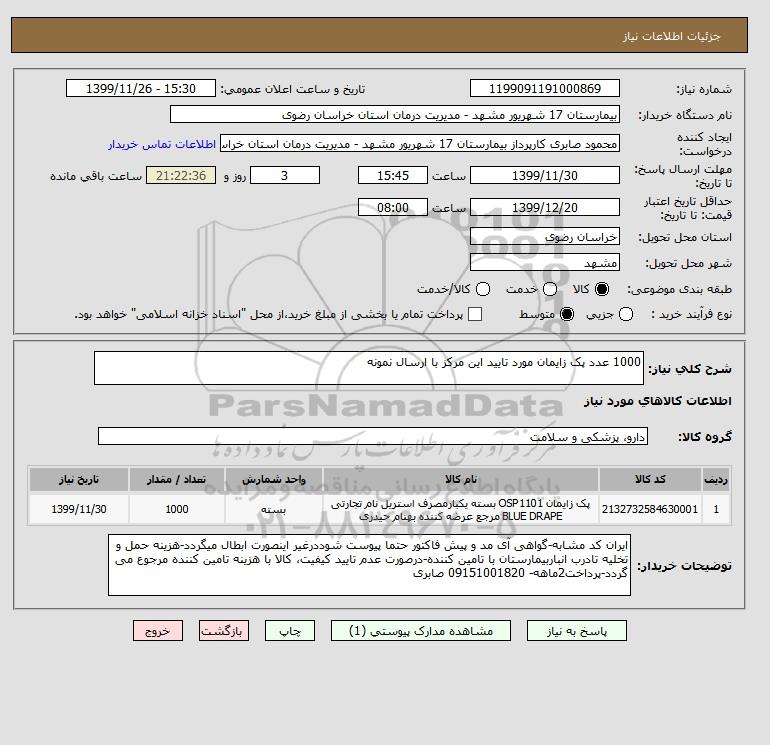Click the تعداد / مقدار column header

pos(177,479)
